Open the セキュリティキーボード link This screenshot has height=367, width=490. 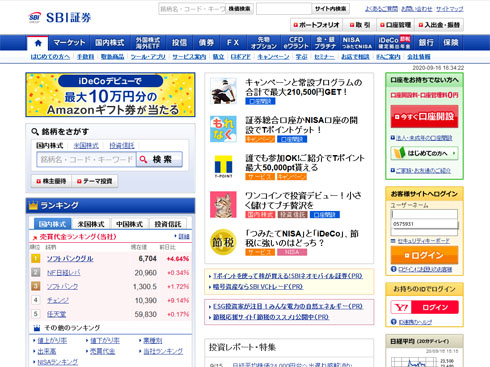pyautogui.click(x=423, y=241)
